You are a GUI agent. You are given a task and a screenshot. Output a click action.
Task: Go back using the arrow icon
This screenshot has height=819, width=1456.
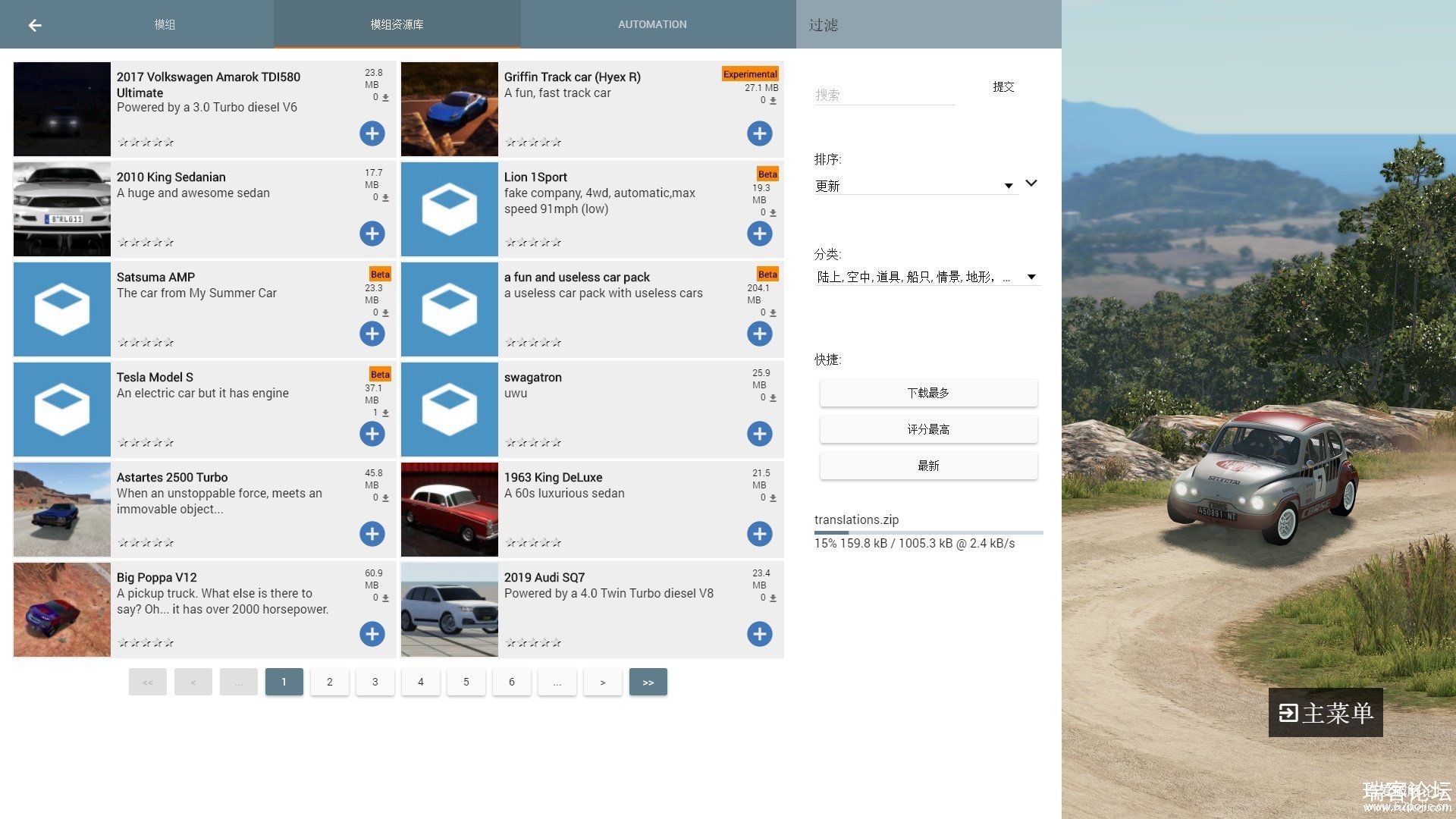tap(35, 25)
